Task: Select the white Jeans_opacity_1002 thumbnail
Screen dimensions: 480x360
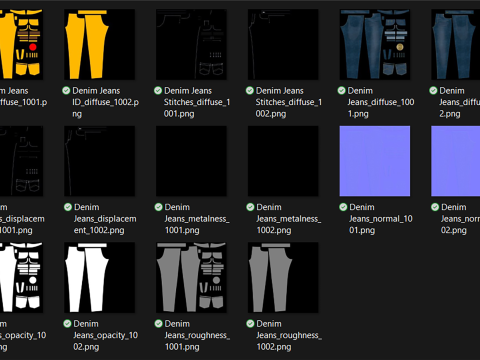Action: [x=100, y=277]
